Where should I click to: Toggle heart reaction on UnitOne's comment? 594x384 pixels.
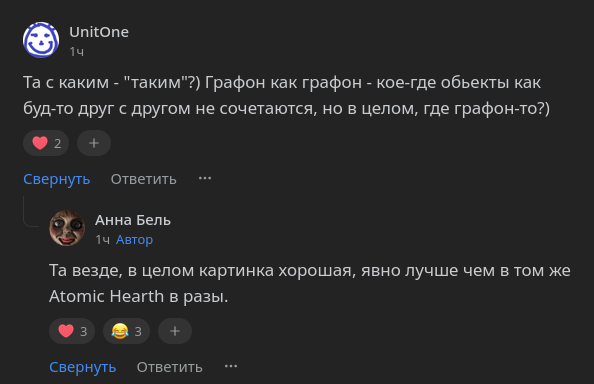[46, 143]
